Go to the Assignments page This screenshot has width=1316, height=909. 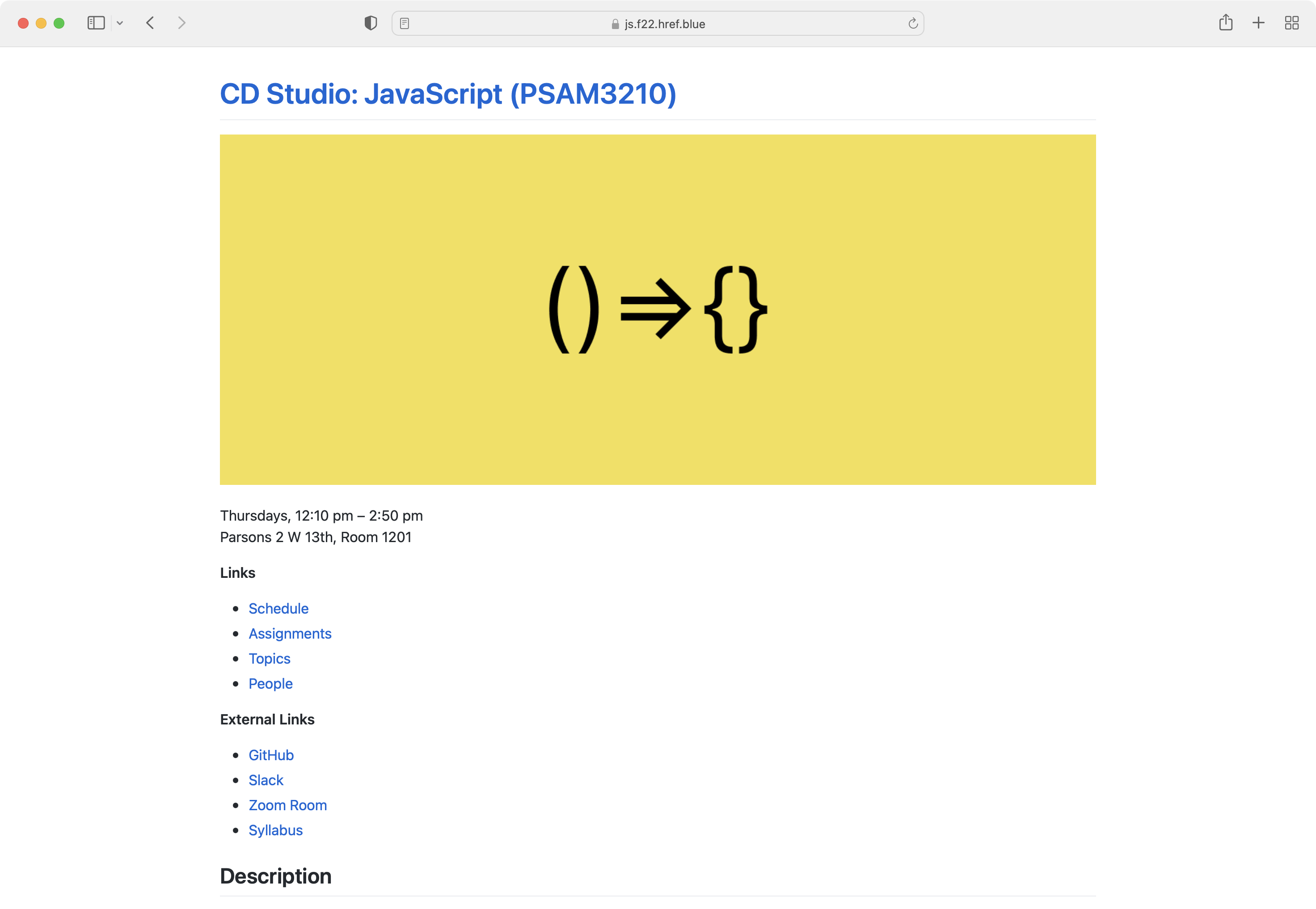(289, 633)
